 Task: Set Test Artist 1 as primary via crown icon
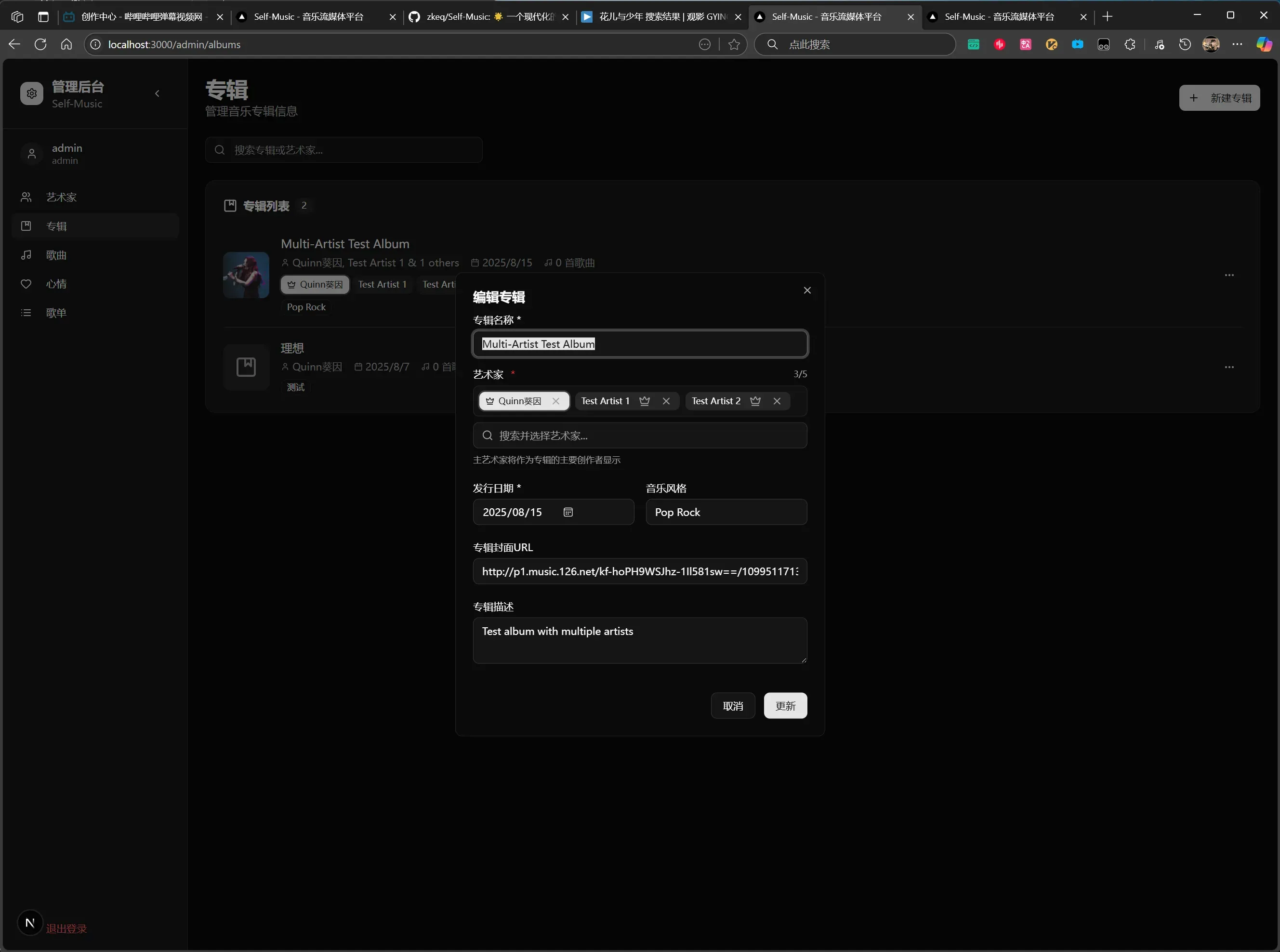[x=645, y=401]
